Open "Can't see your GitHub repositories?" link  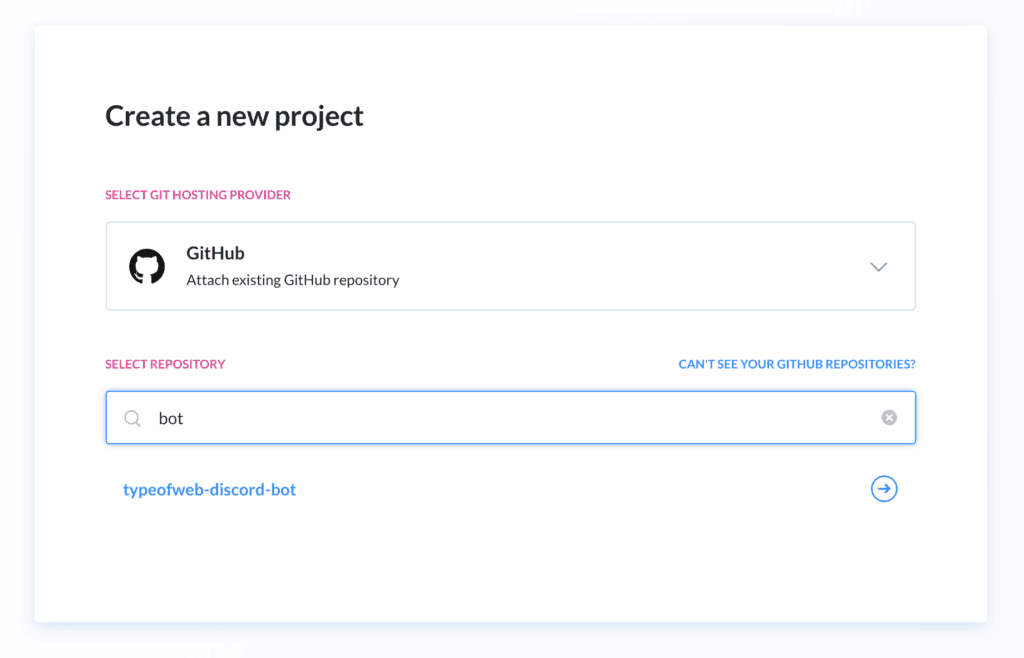point(797,364)
